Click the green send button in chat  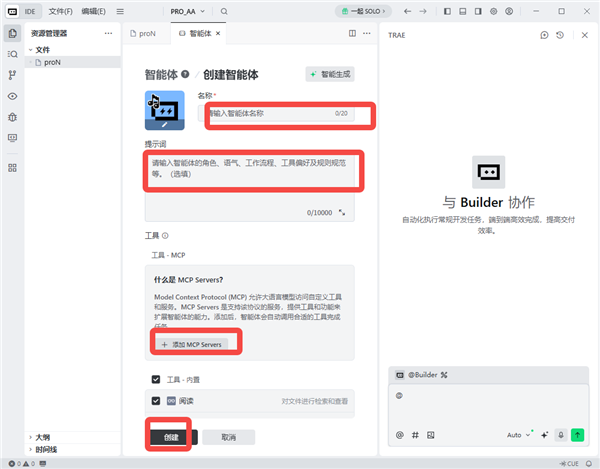click(x=577, y=435)
